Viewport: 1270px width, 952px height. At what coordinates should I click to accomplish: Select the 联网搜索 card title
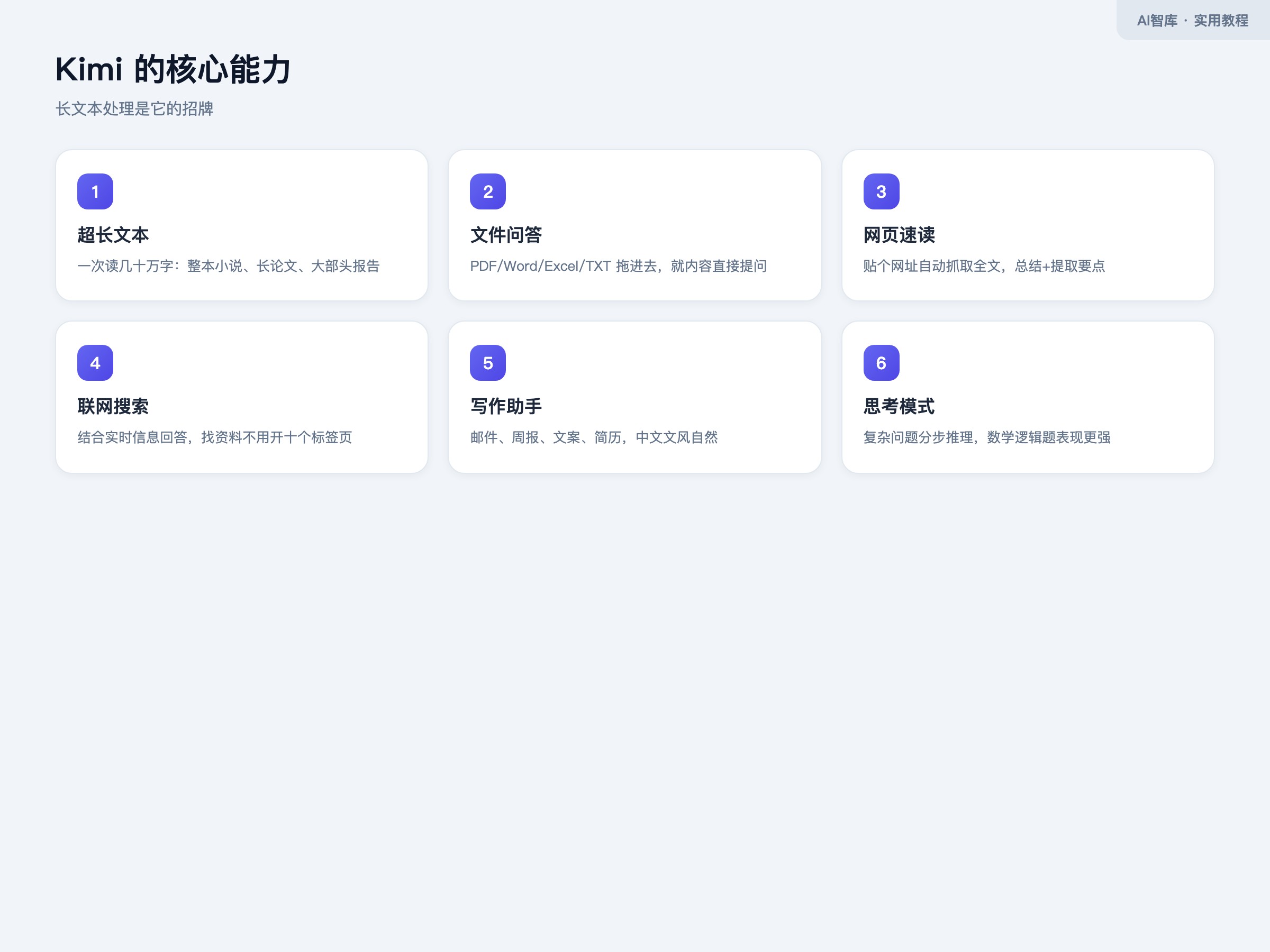[113, 406]
